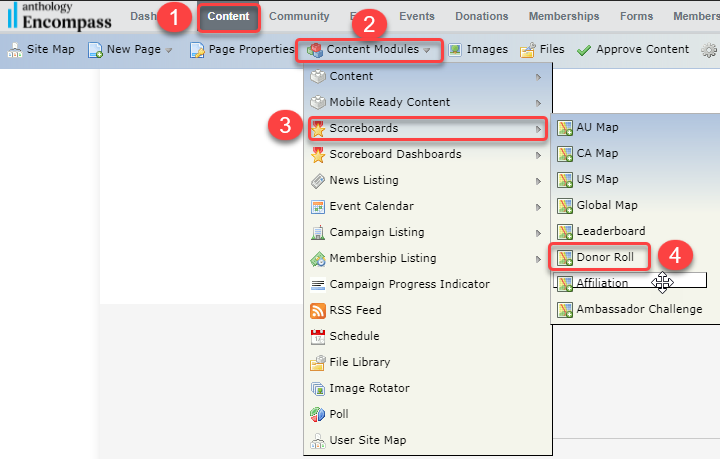Image resolution: width=720 pixels, height=459 pixels.
Task: Click the RSS Feed orange icon
Action: [318, 311]
